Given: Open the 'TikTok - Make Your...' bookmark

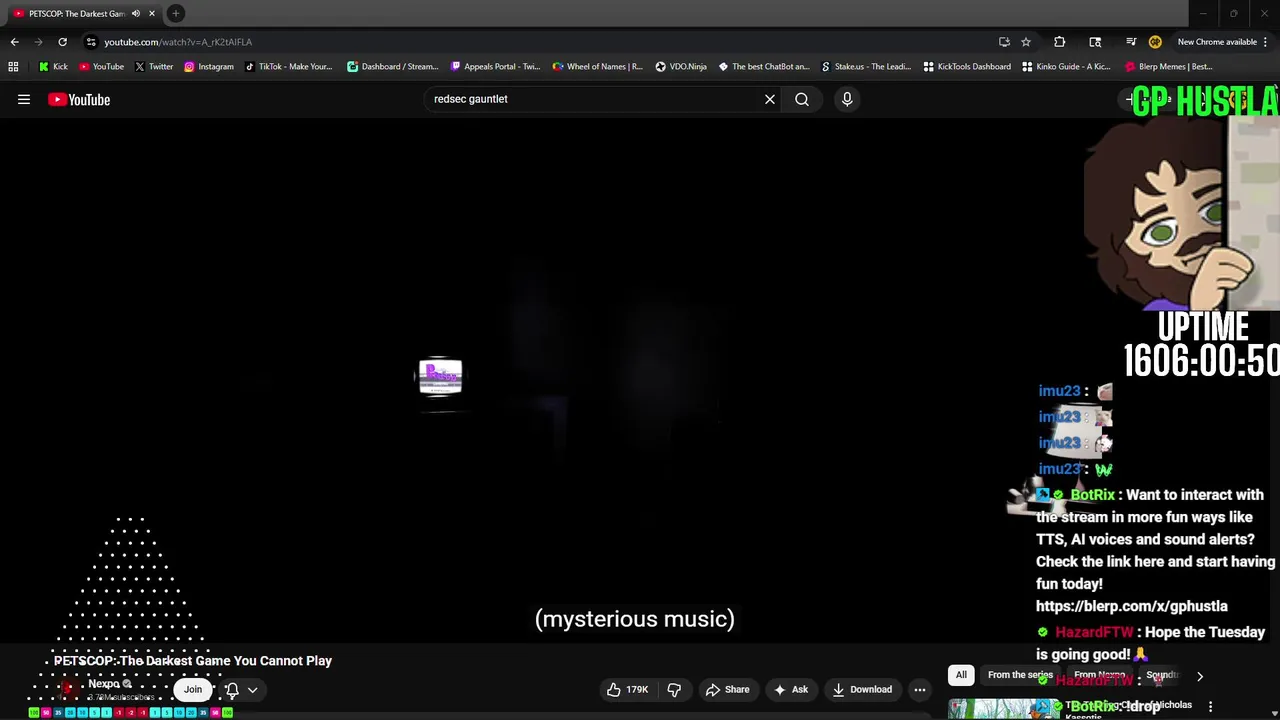Looking at the screenshot, I should (288, 67).
